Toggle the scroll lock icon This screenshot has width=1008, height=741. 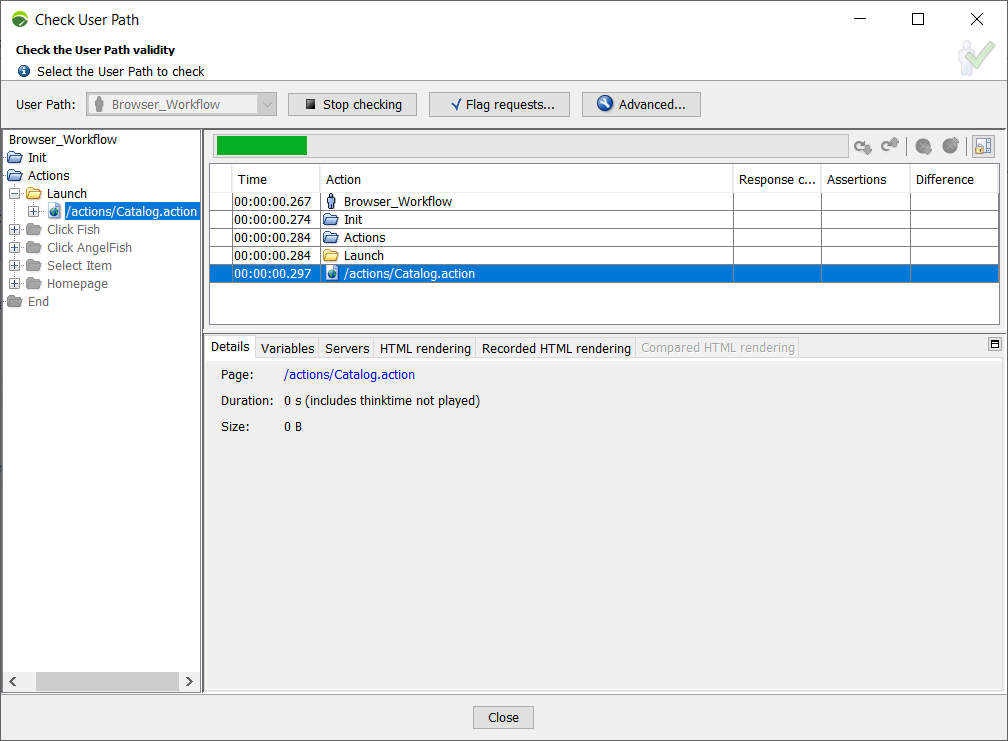point(983,146)
